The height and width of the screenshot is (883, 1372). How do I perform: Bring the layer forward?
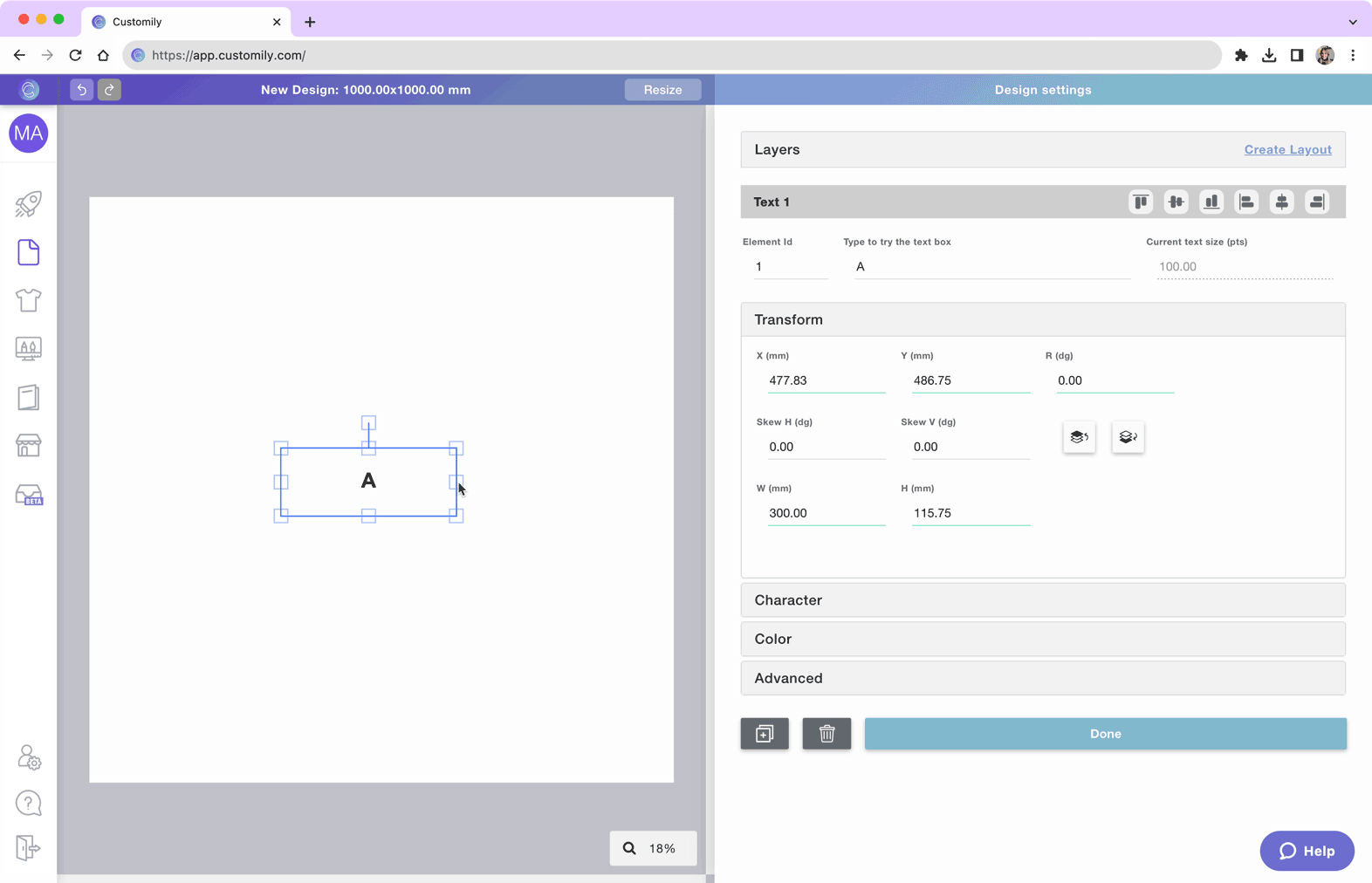1079,437
